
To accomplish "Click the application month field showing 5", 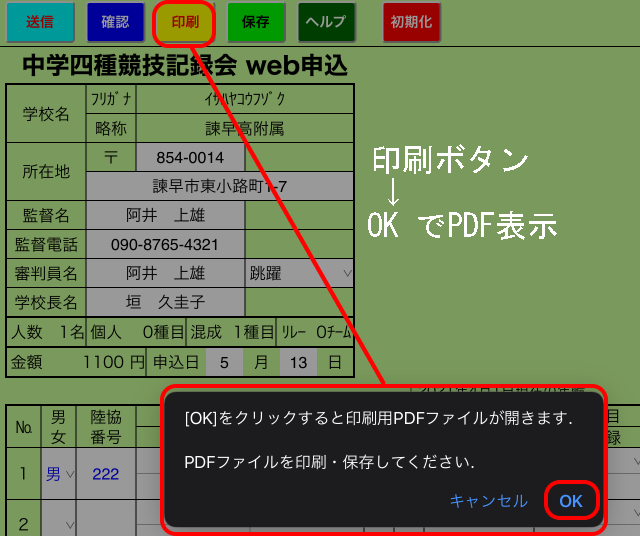I will coord(224,361).
